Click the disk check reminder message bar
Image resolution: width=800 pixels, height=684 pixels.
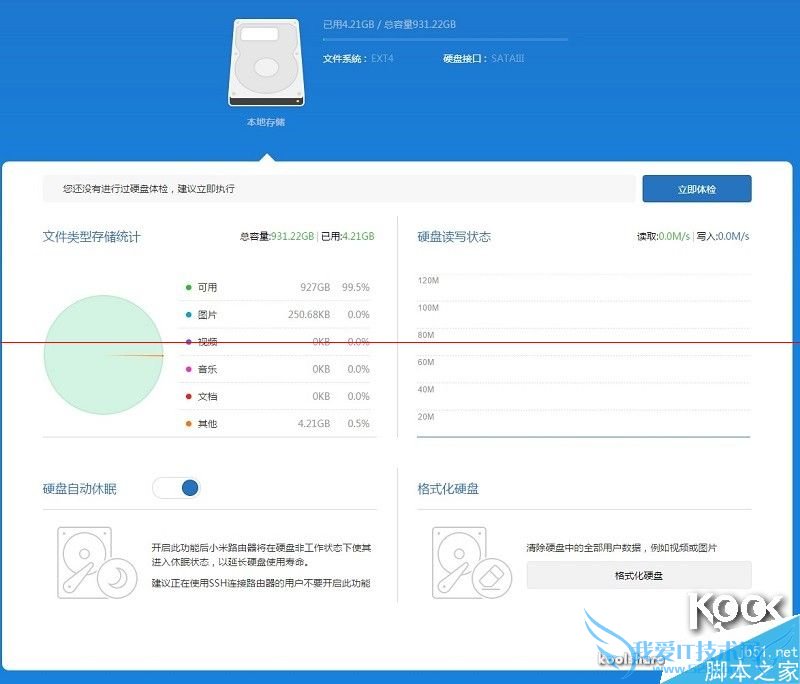pyautogui.click(x=338, y=188)
